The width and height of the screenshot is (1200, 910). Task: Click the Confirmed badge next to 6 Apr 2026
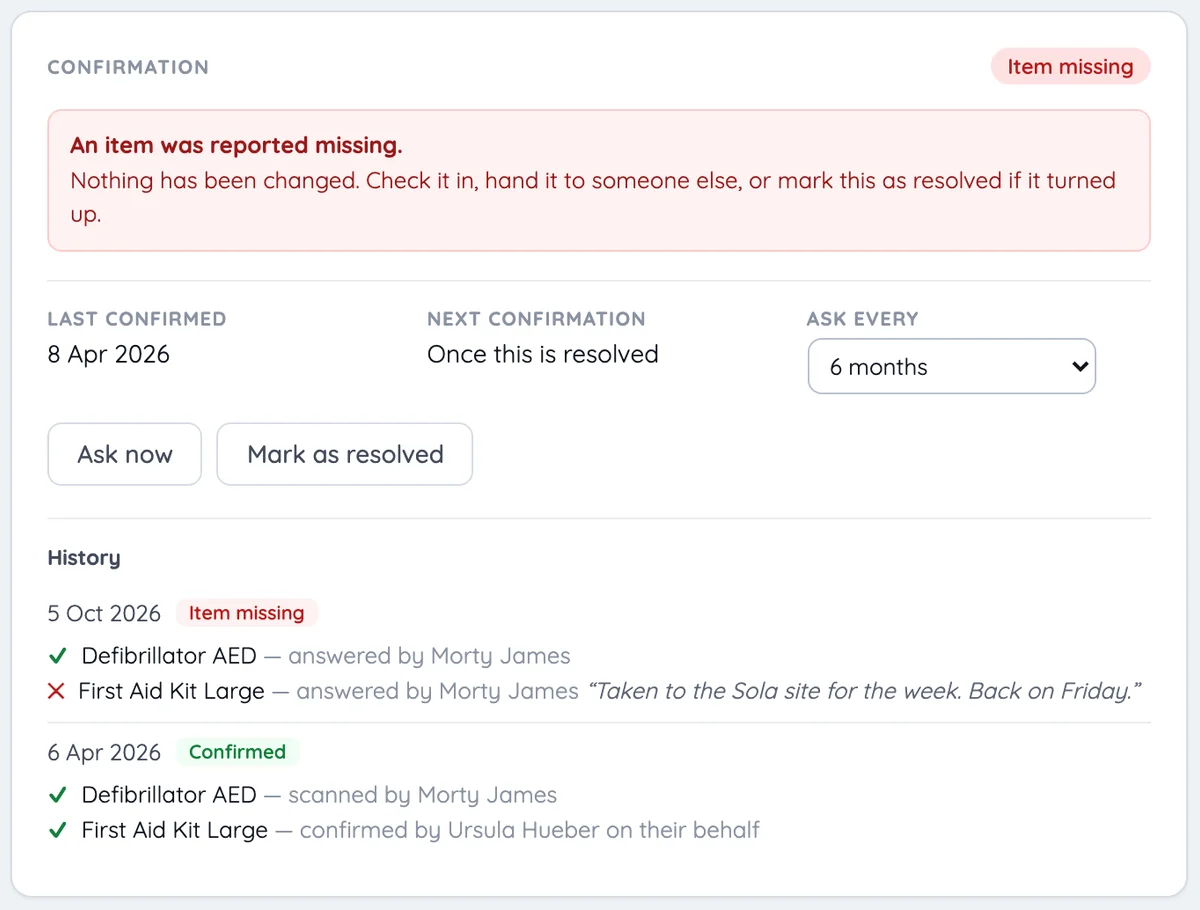pos(237,752)
